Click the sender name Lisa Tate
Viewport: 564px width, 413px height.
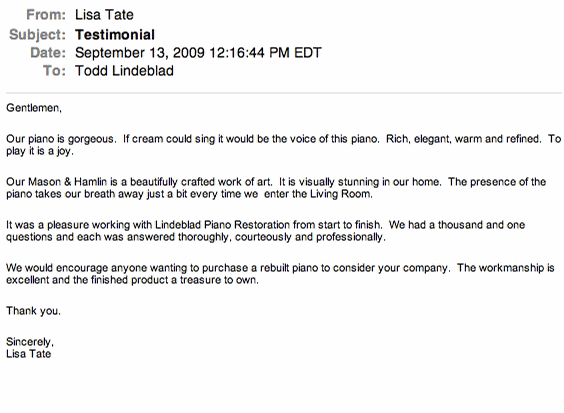point(104,15)
